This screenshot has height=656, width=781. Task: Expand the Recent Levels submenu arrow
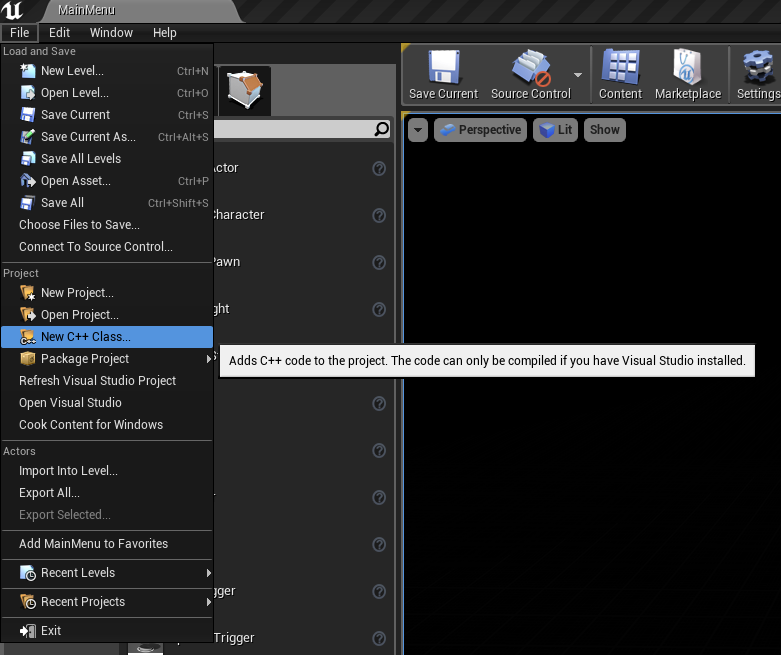click(x=209, y=573)
